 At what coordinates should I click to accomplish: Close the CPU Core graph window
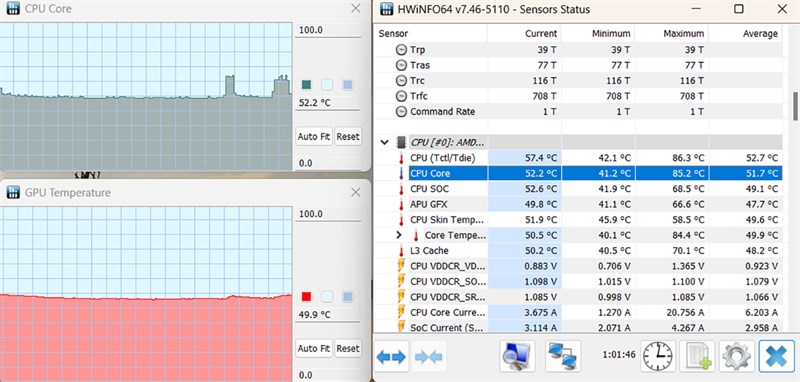coord(356,8)
